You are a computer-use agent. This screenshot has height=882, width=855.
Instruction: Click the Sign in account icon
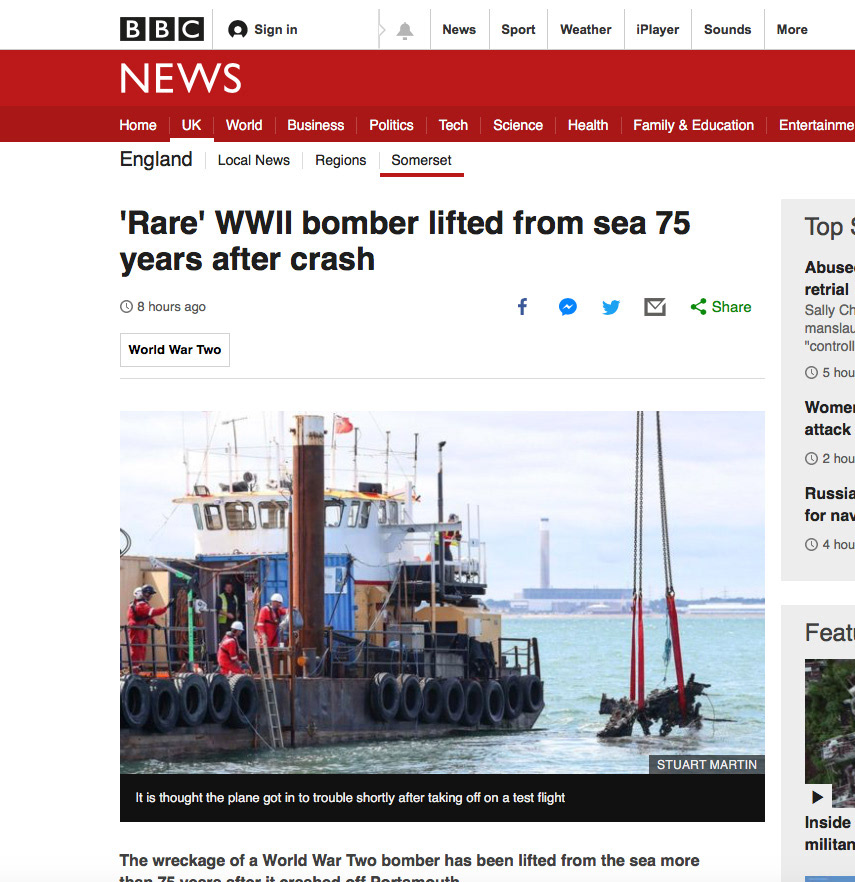pos(238,30)
